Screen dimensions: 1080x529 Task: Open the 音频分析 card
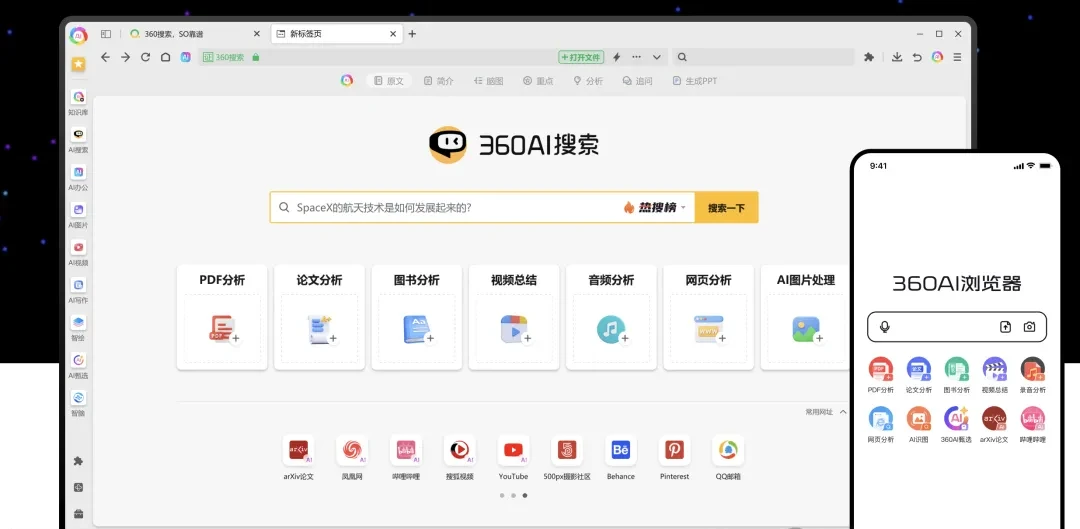(x=611, y=317)
